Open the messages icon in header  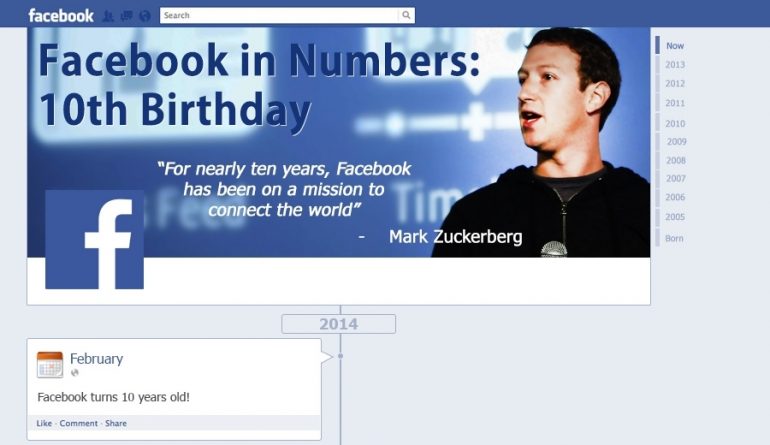[127, 16]
